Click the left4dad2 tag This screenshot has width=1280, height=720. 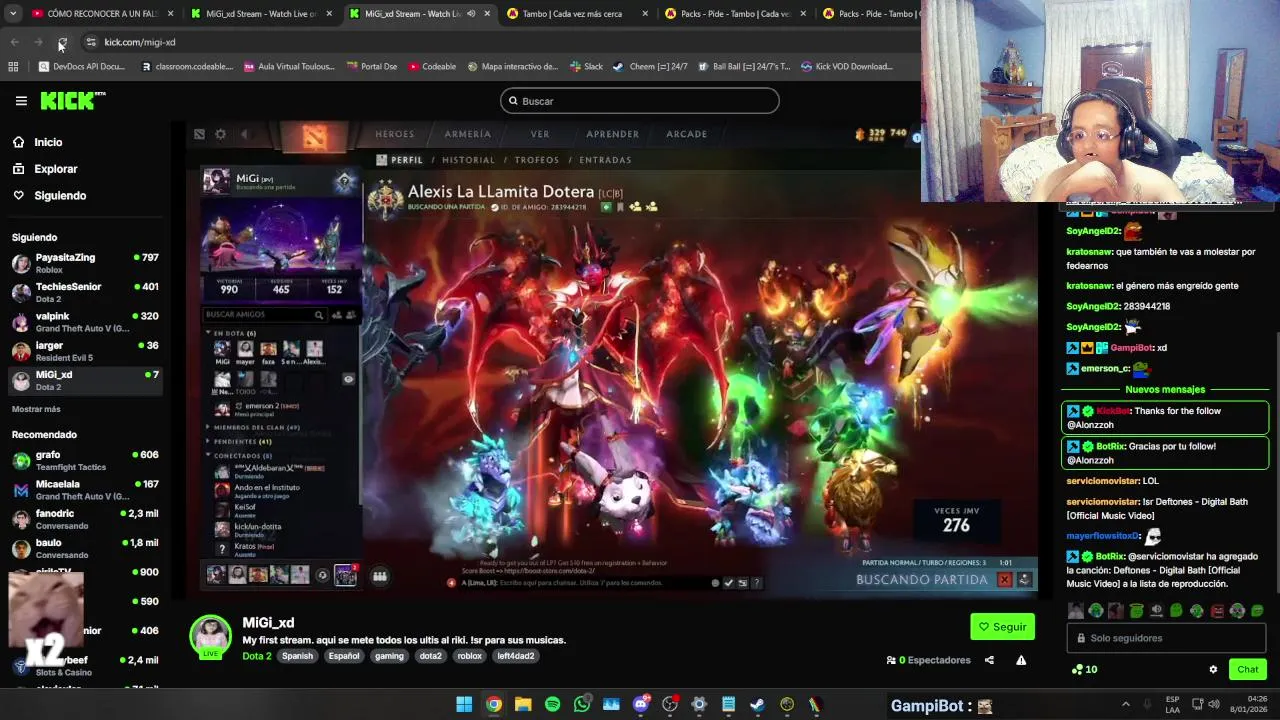pyautogui.click(x=515, y=656)
